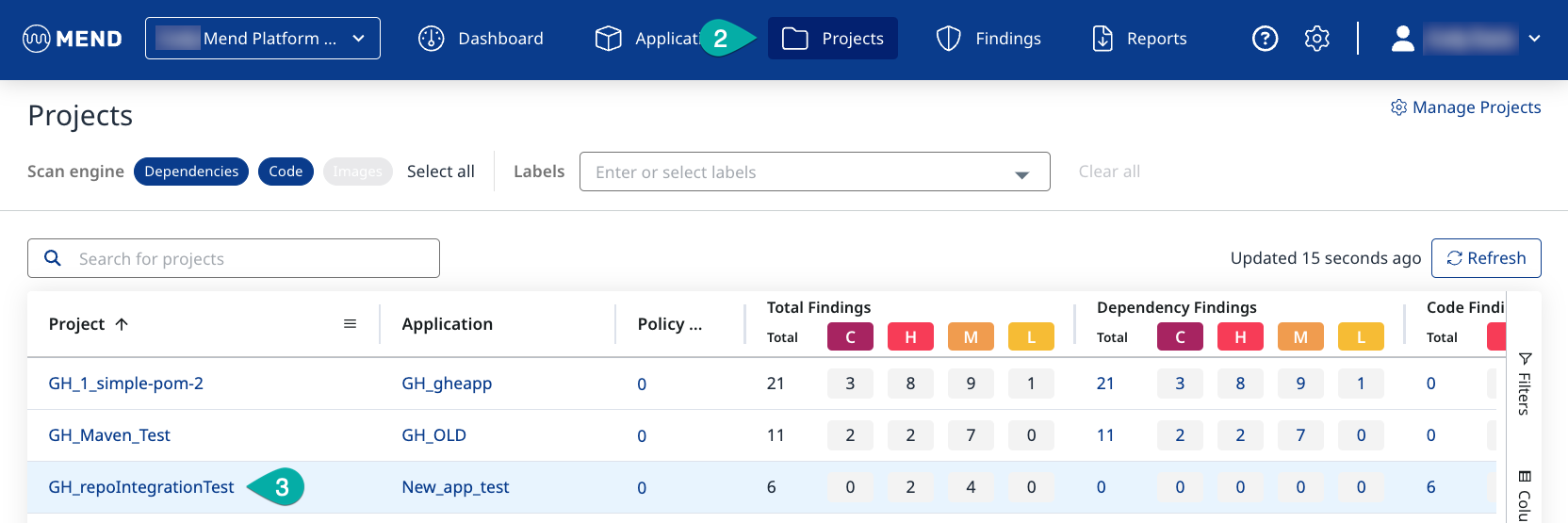1568x523 pixels.
Task: Open the Project column menu icon
Action: 350,324
